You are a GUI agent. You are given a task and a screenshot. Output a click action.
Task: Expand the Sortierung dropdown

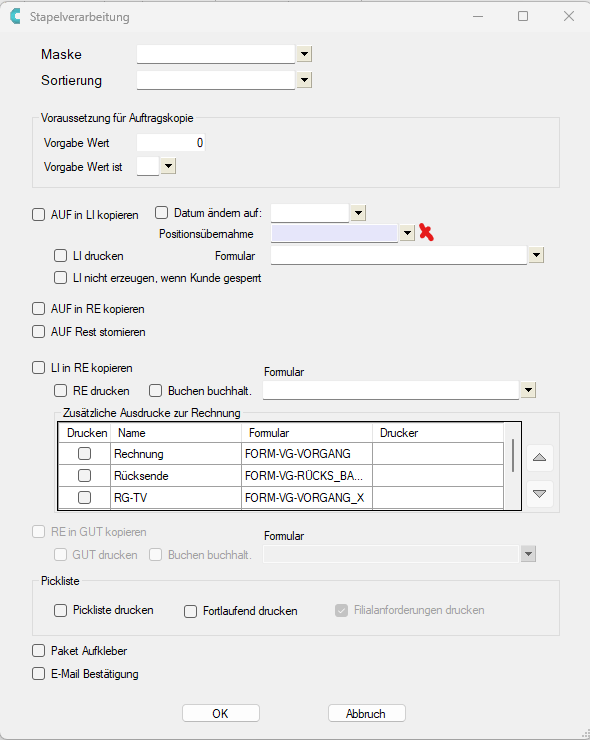point(304,80)
